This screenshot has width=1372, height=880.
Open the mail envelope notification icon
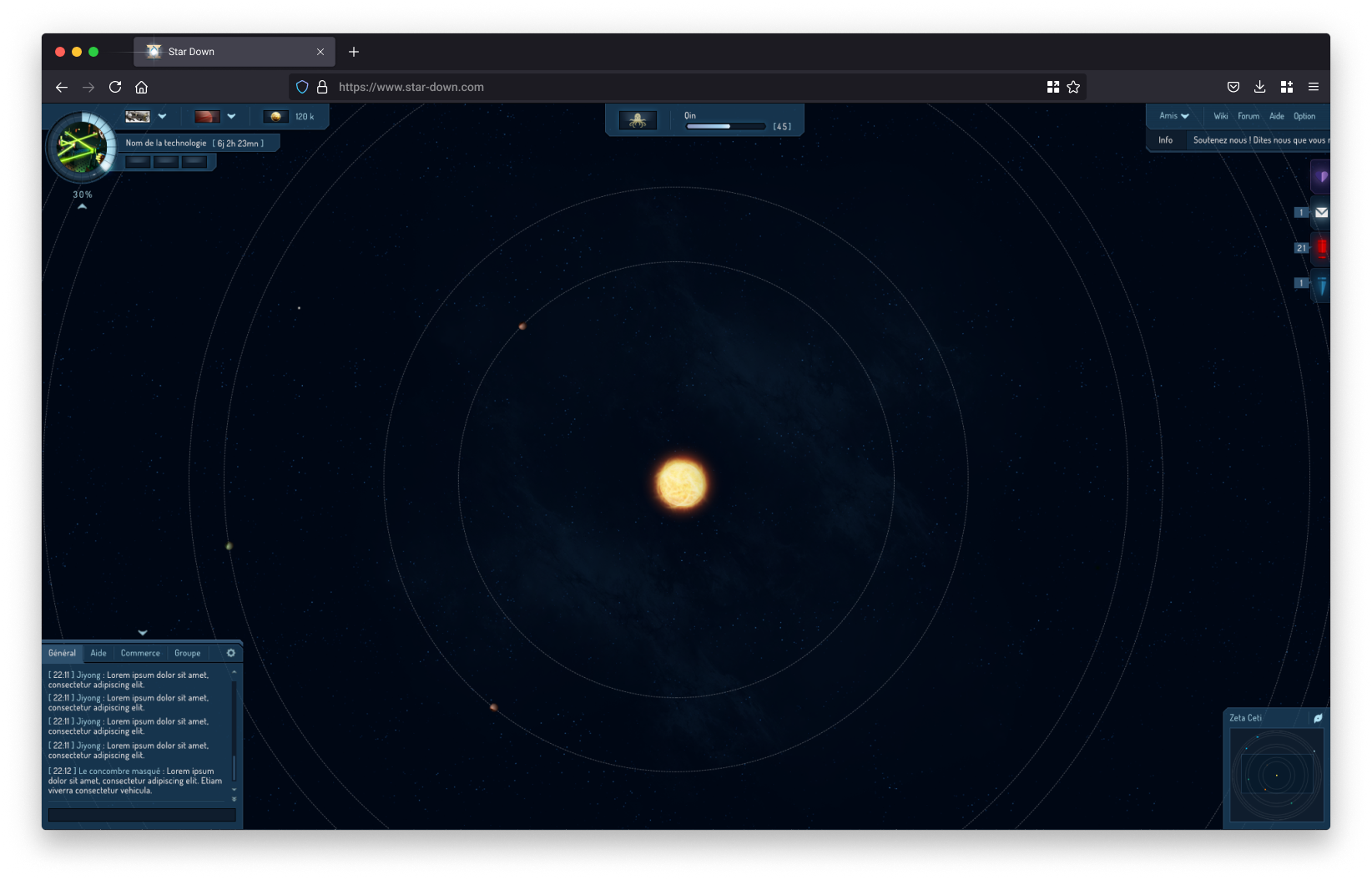(1321, 213)
